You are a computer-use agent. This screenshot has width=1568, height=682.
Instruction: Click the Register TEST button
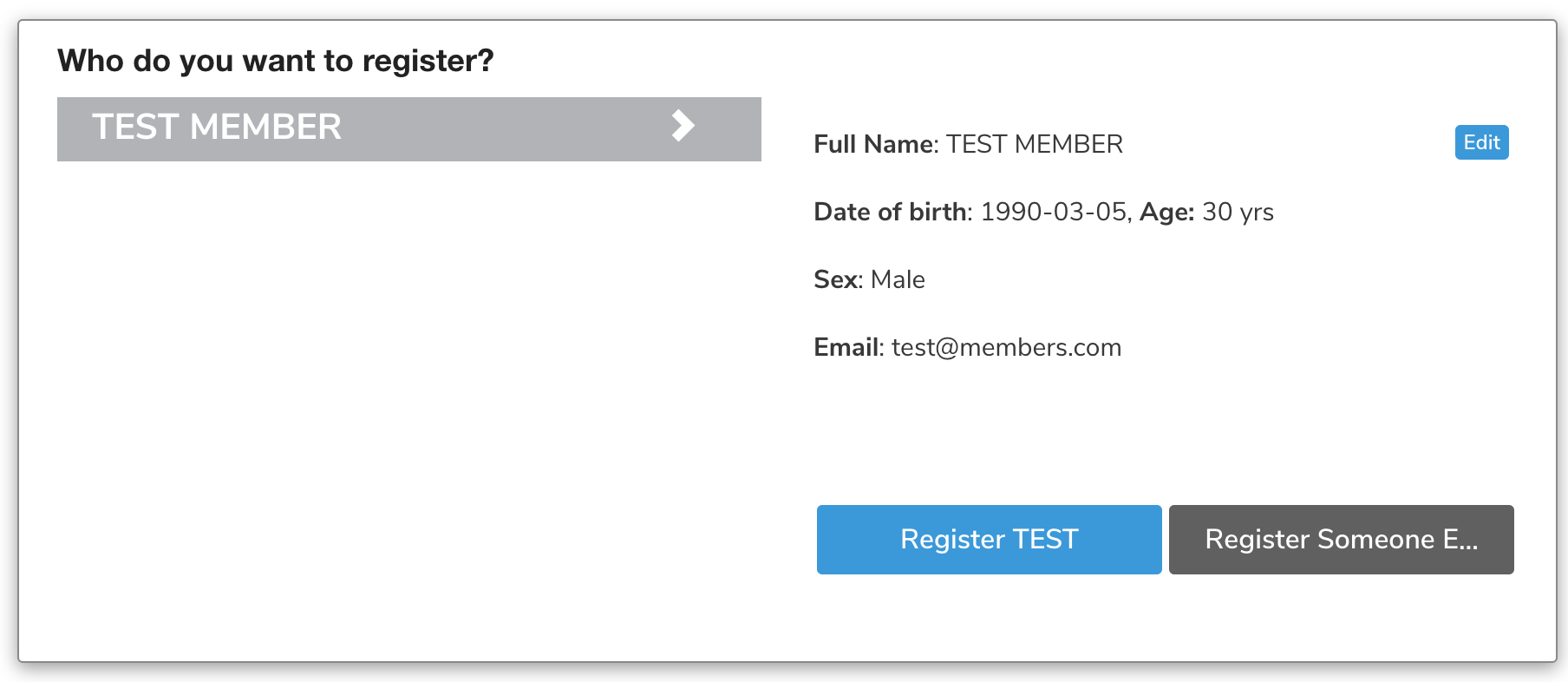click(x=989, y=540)
